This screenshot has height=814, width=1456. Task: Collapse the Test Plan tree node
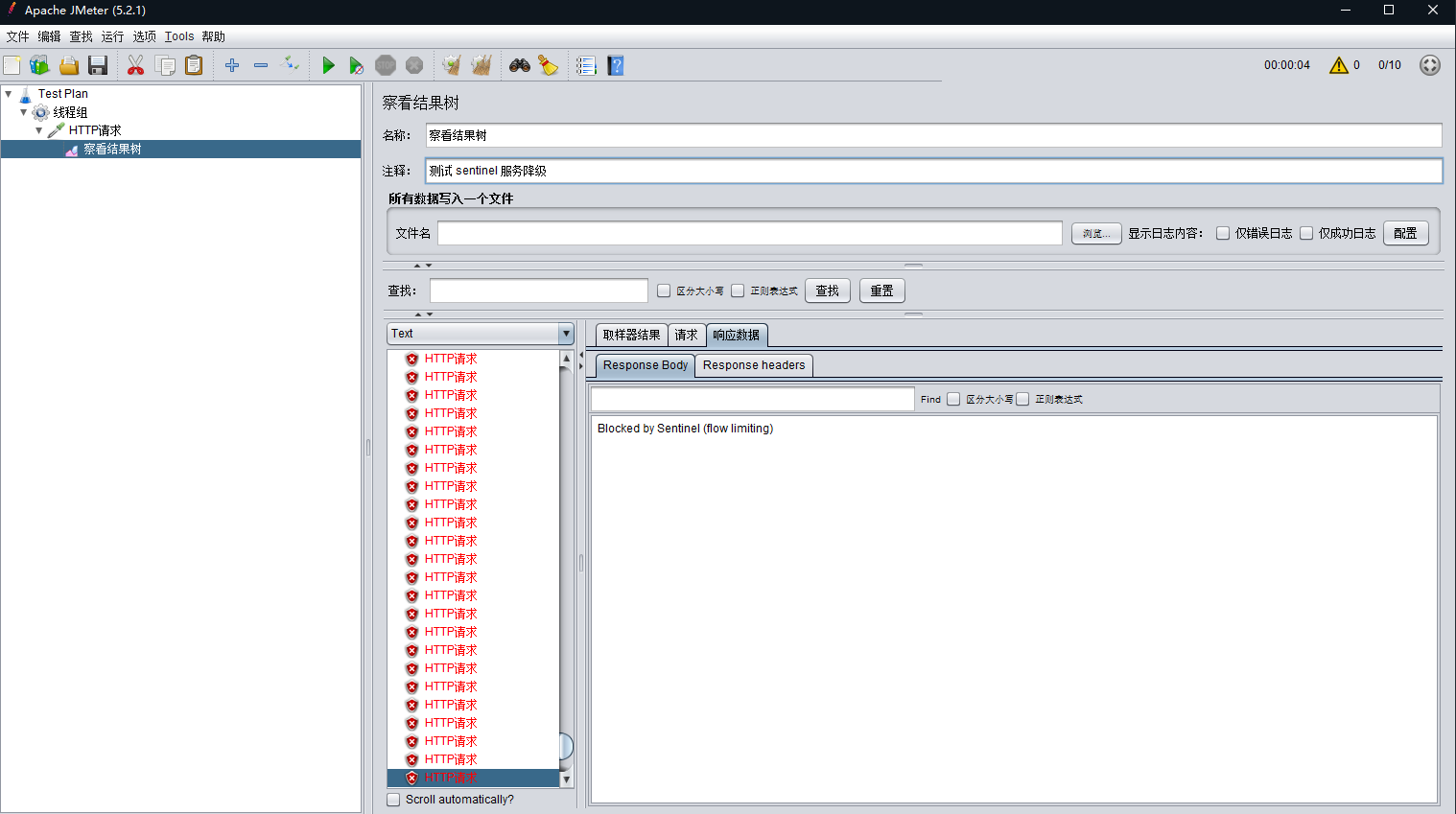pos(9,94)
